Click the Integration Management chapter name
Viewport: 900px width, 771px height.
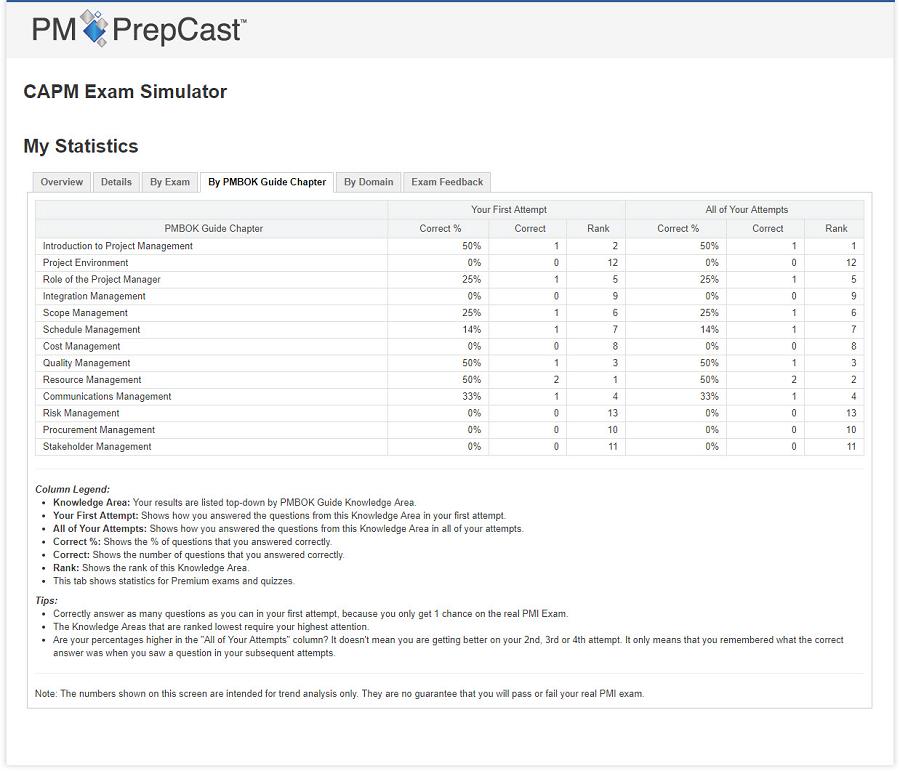(x=94, y=296)
